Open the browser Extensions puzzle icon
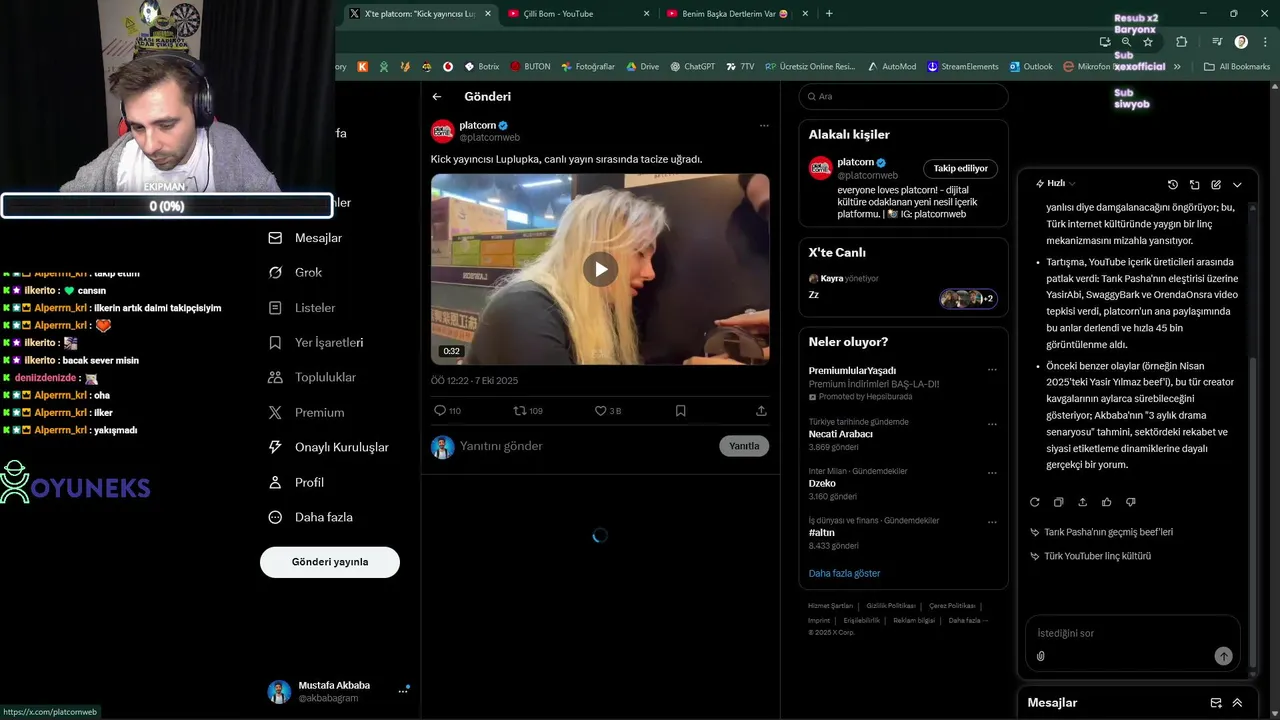This screenshot has width=1280, height=720. pos(1182,42)
